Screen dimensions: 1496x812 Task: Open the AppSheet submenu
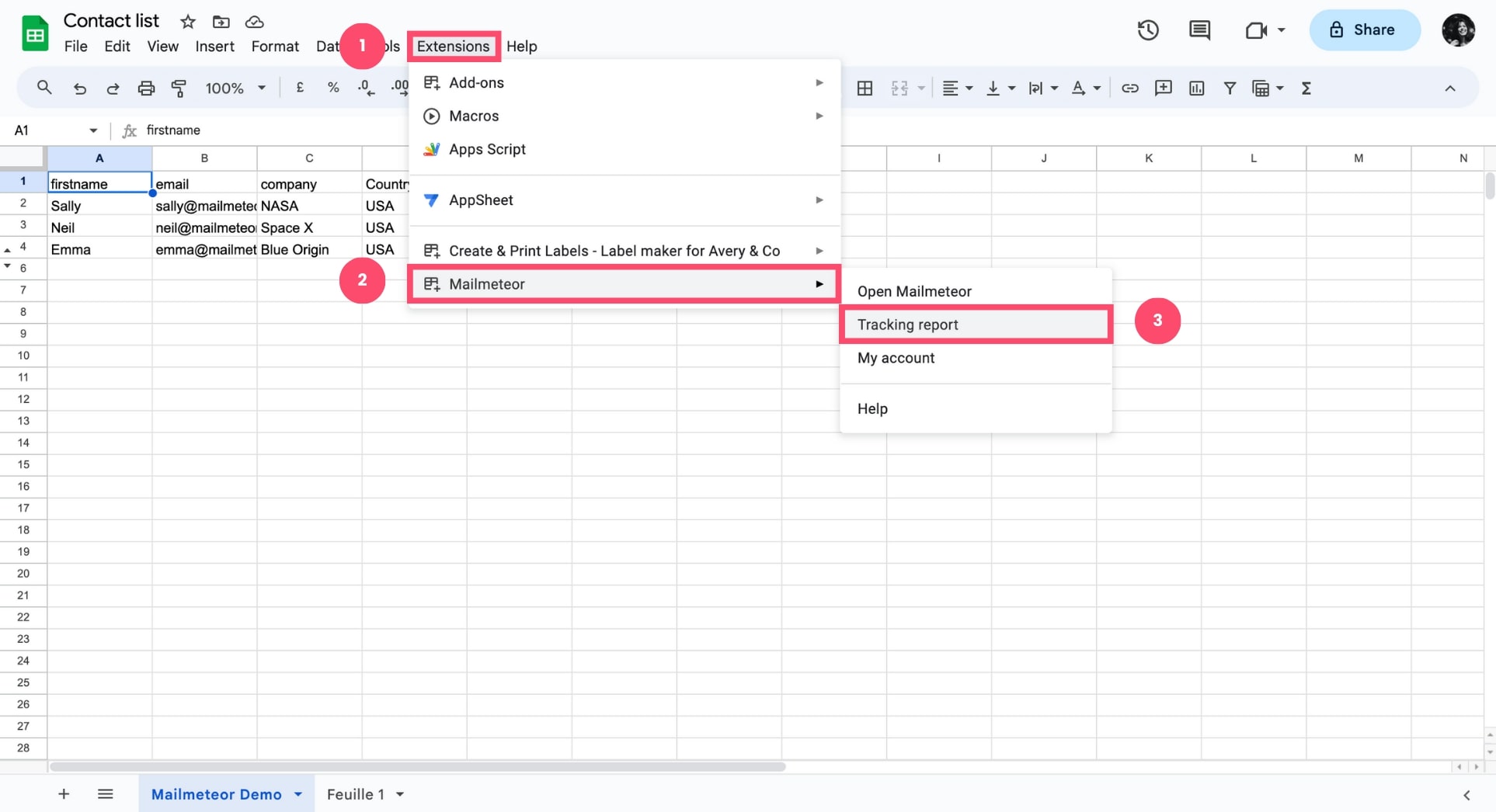[x=624, y=200]
